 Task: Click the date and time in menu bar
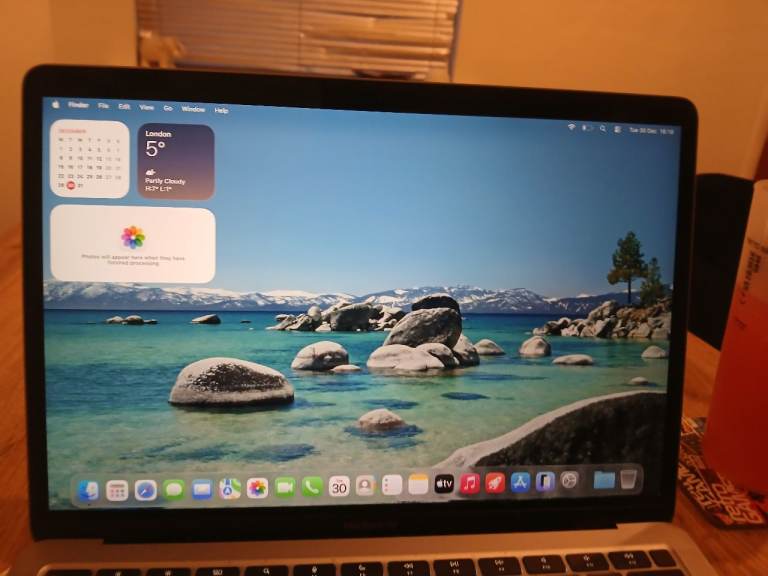point(650,130)
